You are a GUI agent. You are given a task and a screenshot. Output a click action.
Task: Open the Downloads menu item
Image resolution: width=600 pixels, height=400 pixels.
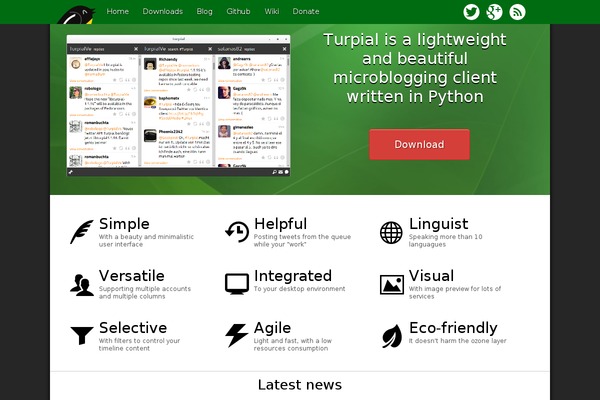(163, 11)
